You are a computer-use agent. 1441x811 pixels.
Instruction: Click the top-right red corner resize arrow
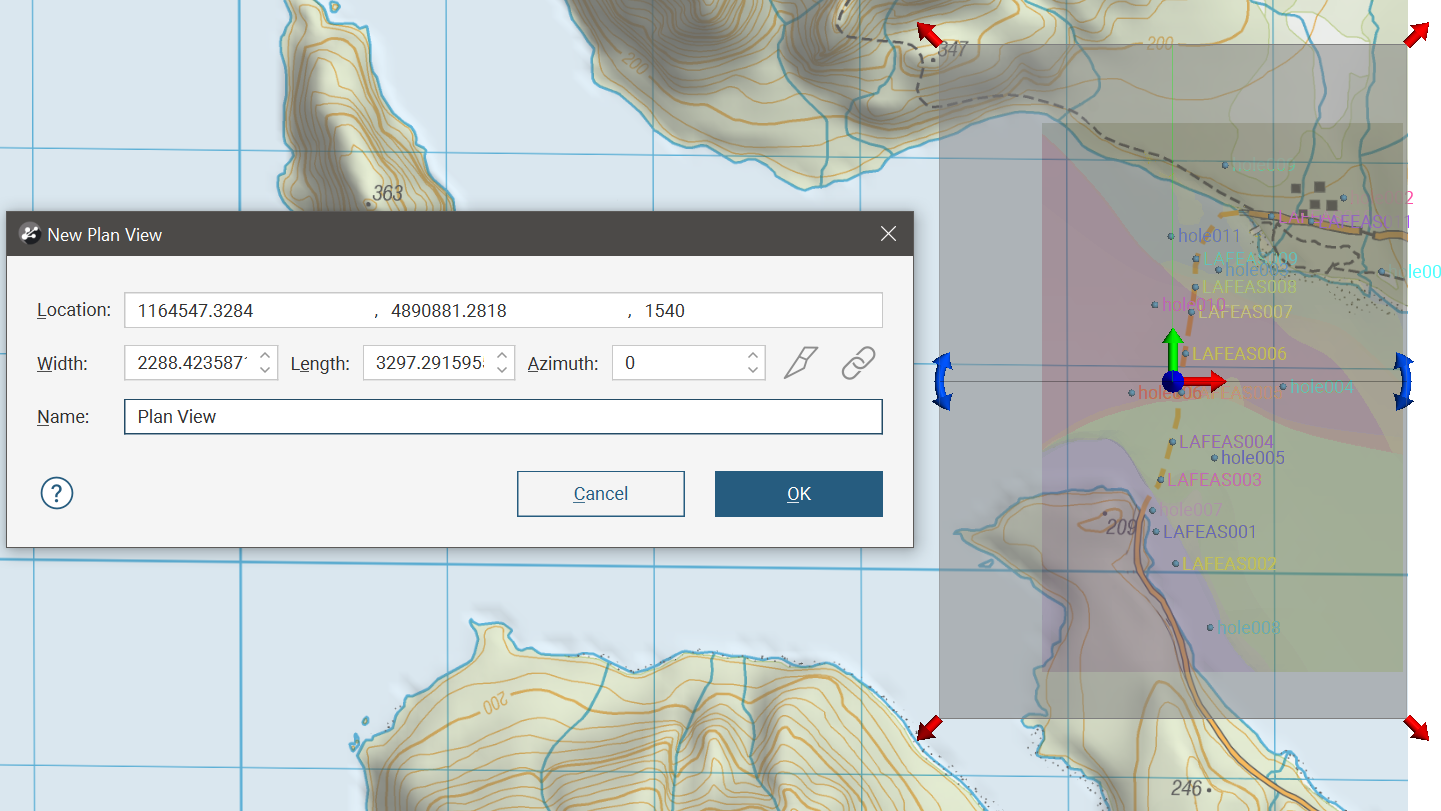(1416, 35)
